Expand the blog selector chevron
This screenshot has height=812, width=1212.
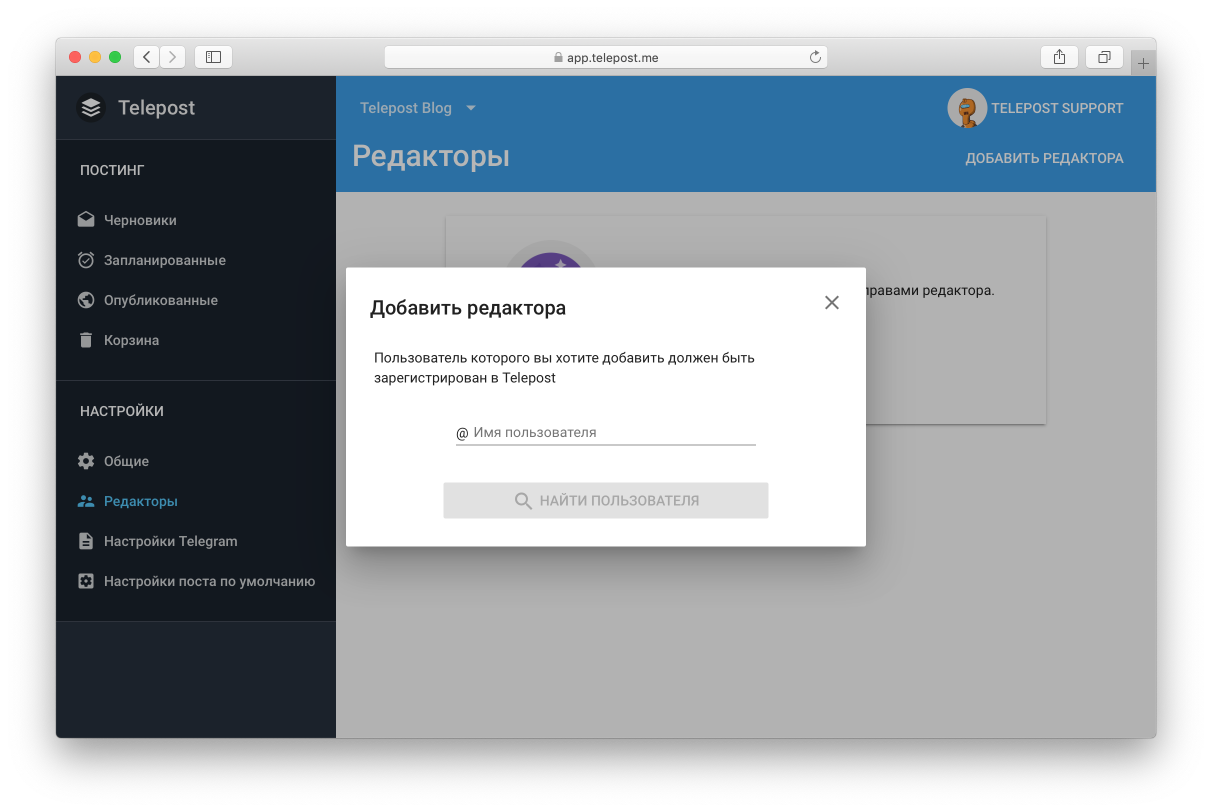(470, 108)
